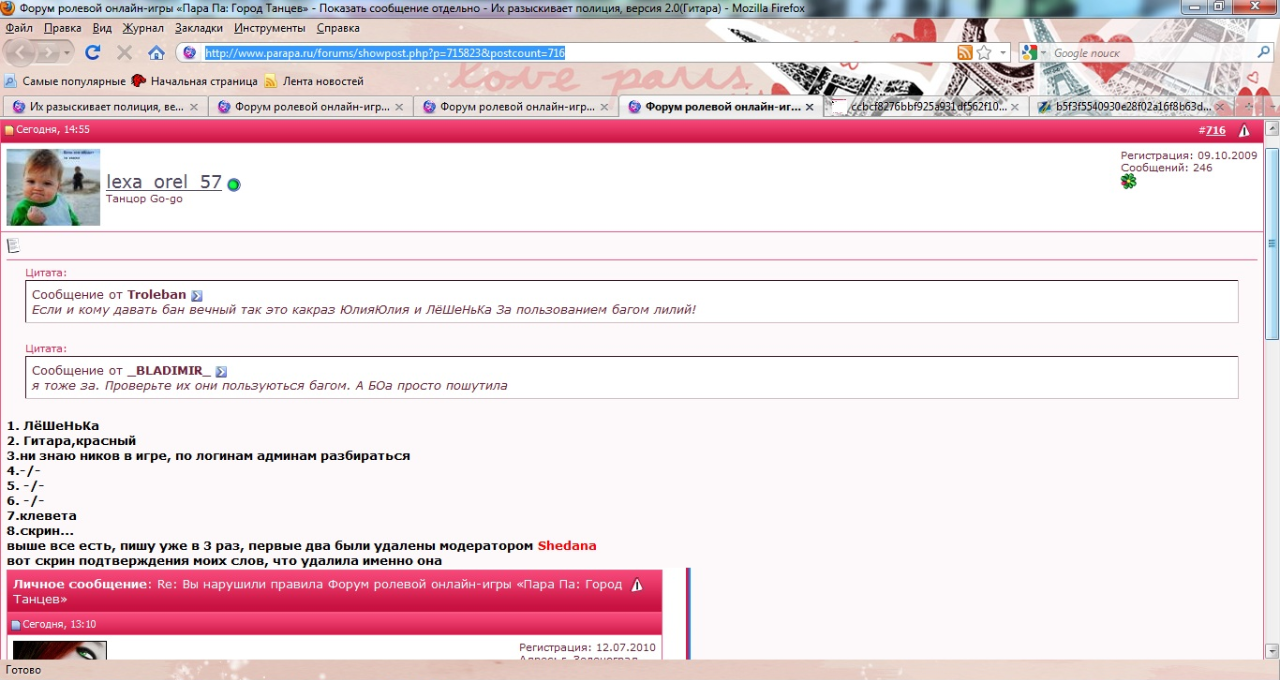Click the post status icon beside 'Сегодня, 14:55'

coord(9,130)
